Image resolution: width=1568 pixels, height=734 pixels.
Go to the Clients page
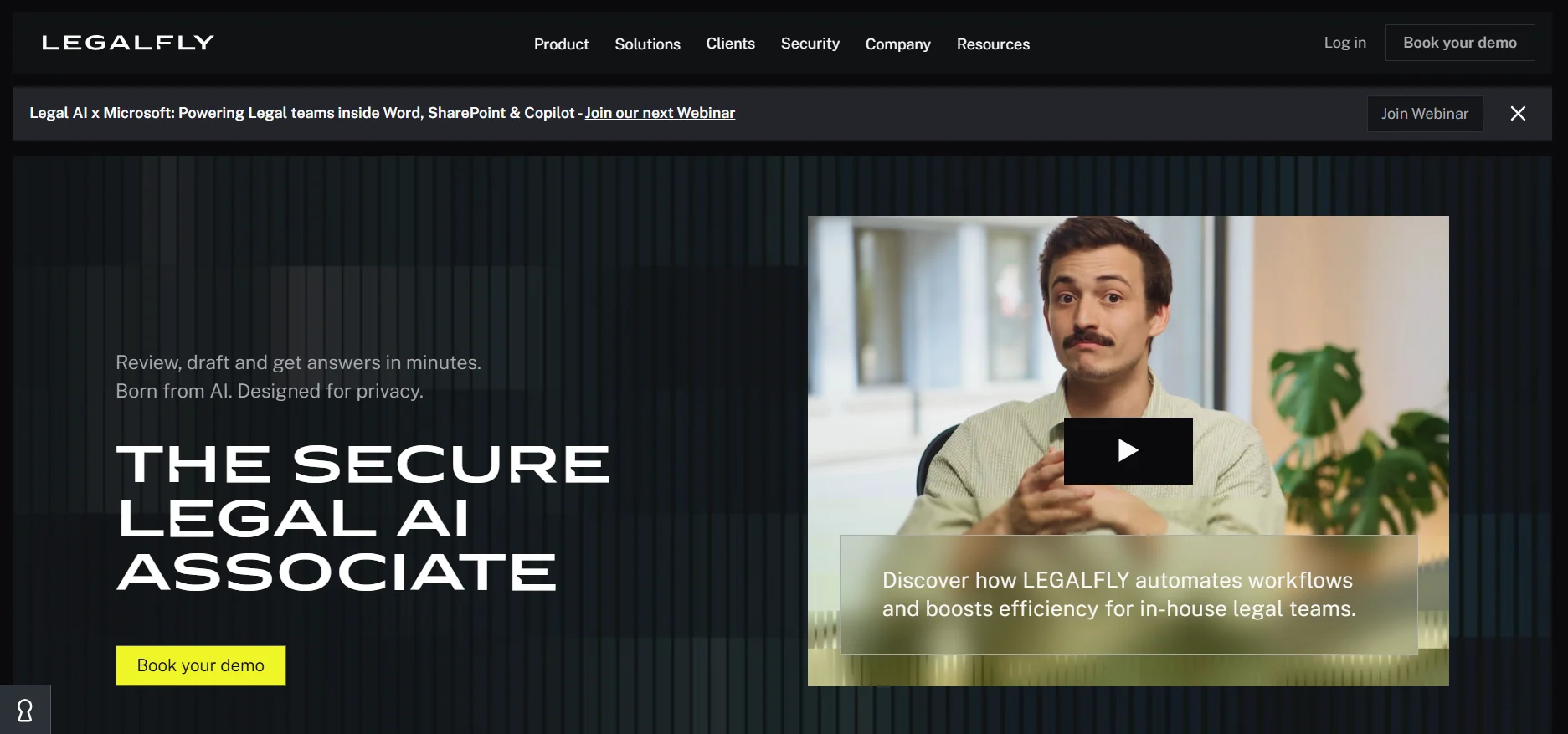point(730,44)
